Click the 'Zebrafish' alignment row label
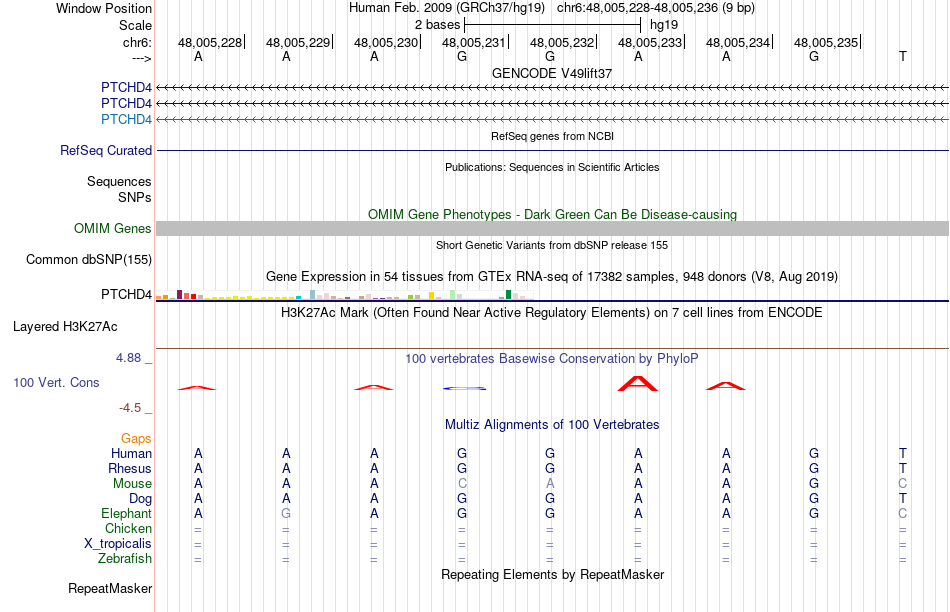This screenshot has height=612, width=950. tap(125, 558)
